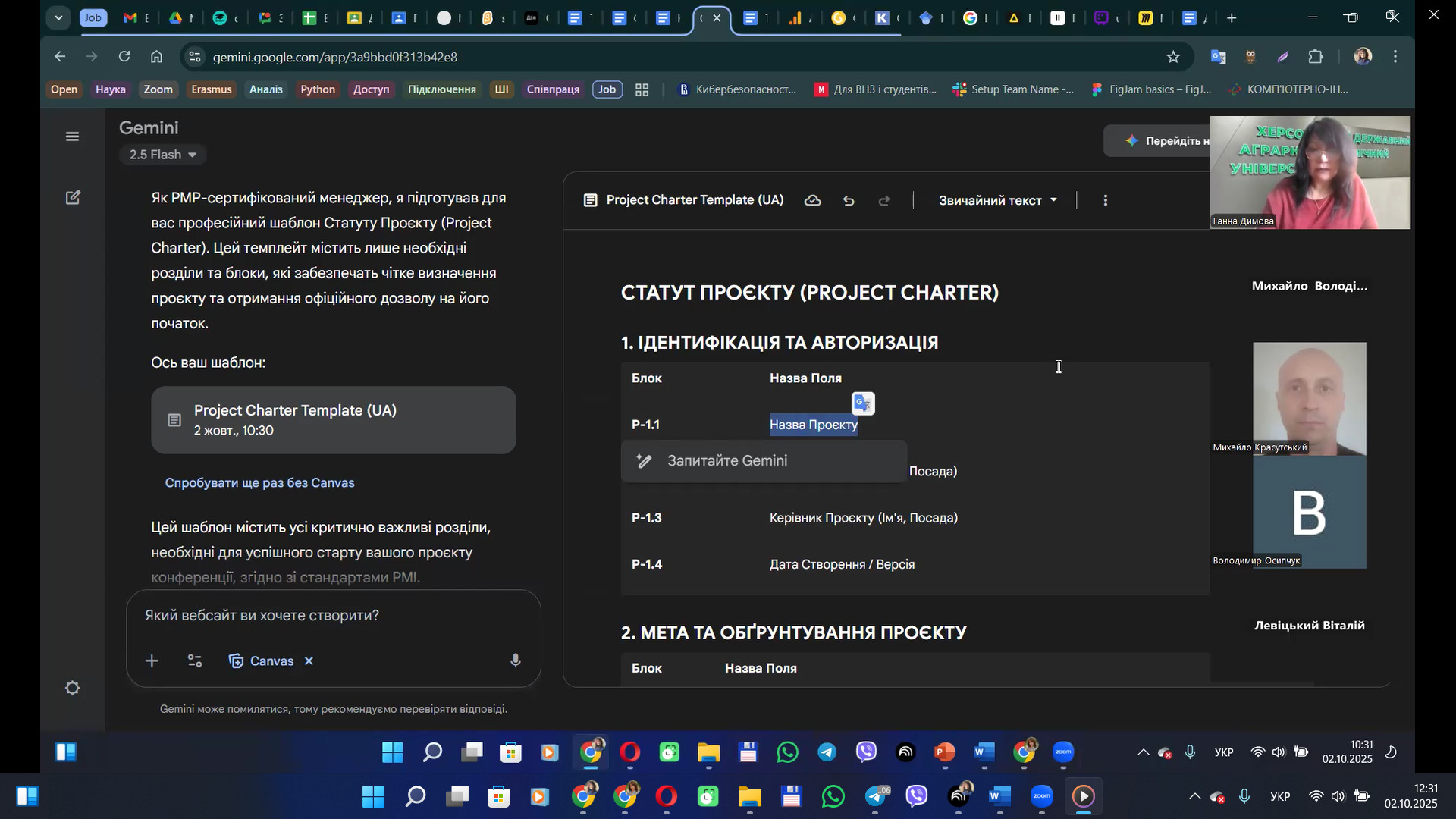1456x819 pixels.
Task: Bookmark this page with star icon
Action: tap(1173, 57)
